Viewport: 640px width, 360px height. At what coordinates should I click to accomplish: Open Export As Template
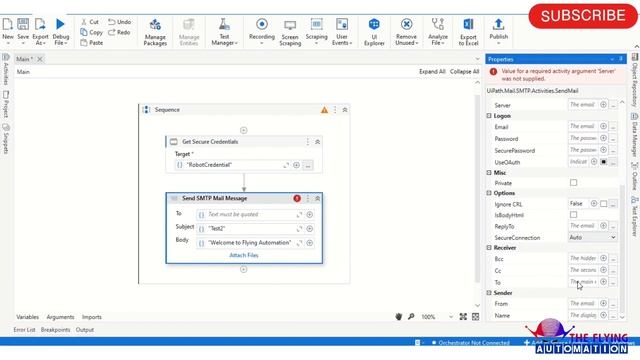pos(40,31)
